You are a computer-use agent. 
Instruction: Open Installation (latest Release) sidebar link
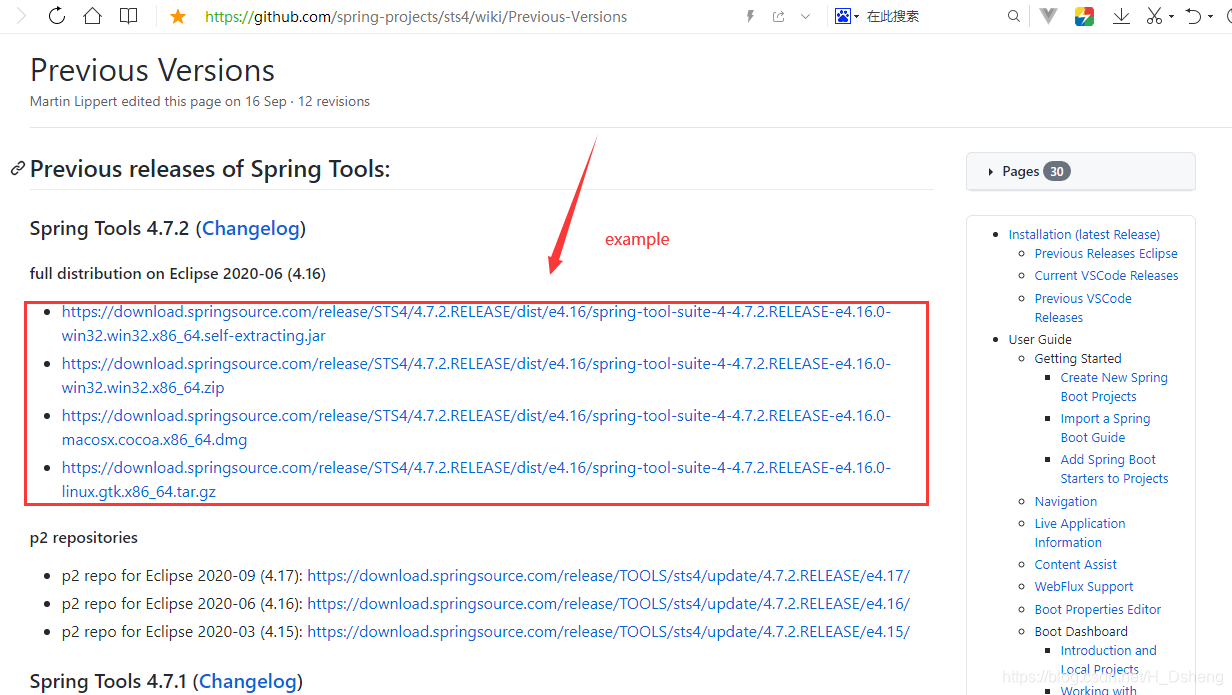tap(1084, 234)
